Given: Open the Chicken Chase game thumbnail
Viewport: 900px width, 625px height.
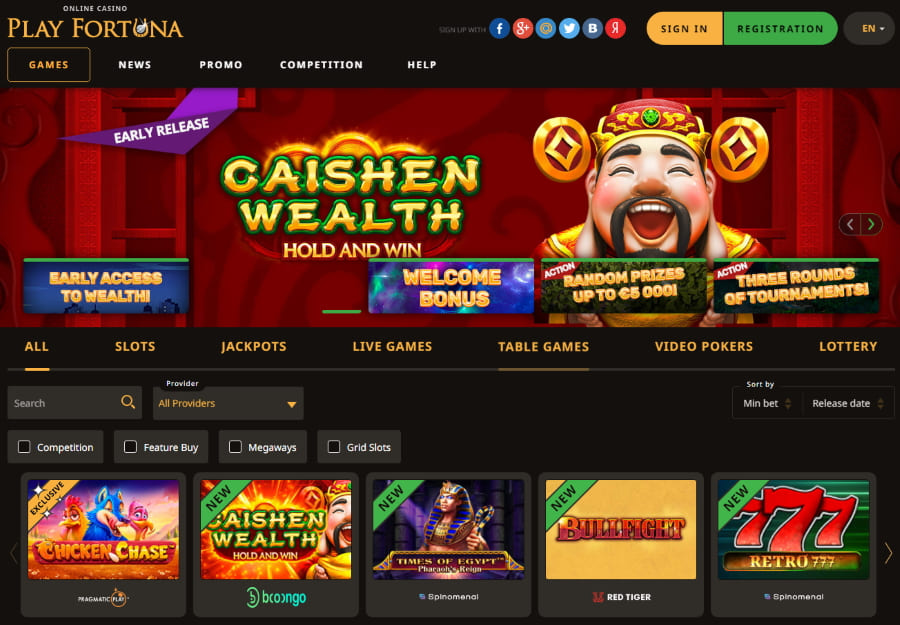Looking at the screenshot, I should point(103,529).
